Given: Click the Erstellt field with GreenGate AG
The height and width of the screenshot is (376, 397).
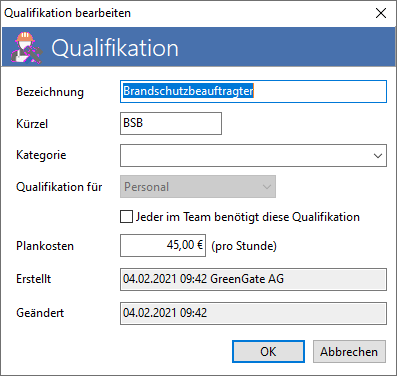Looking at the screenshot, I should tap(253, 279).
